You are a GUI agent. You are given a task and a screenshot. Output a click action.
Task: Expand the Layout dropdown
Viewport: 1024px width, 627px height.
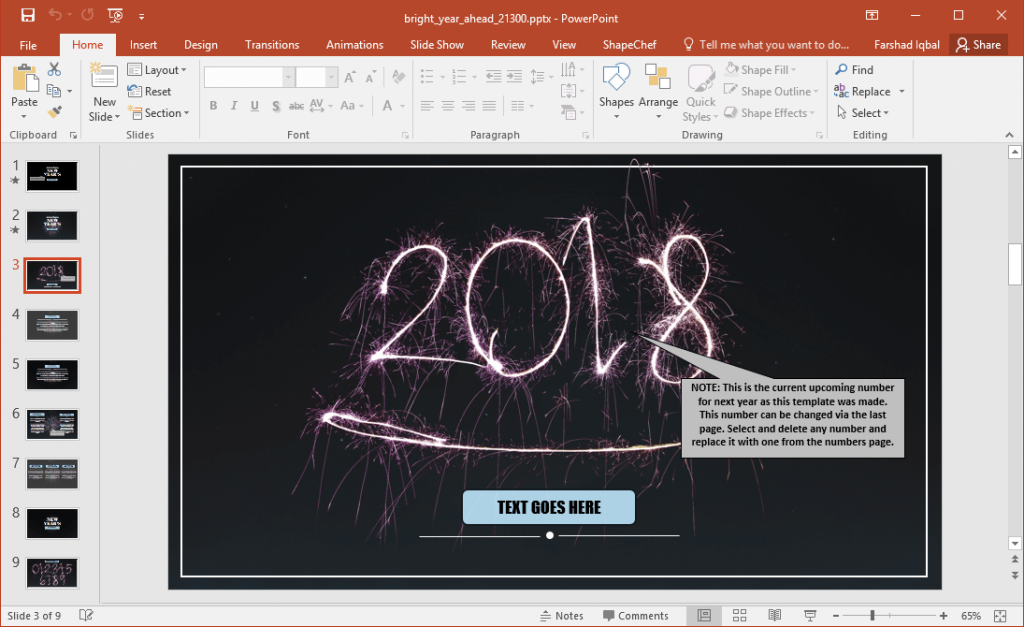[x=160, y=69]
